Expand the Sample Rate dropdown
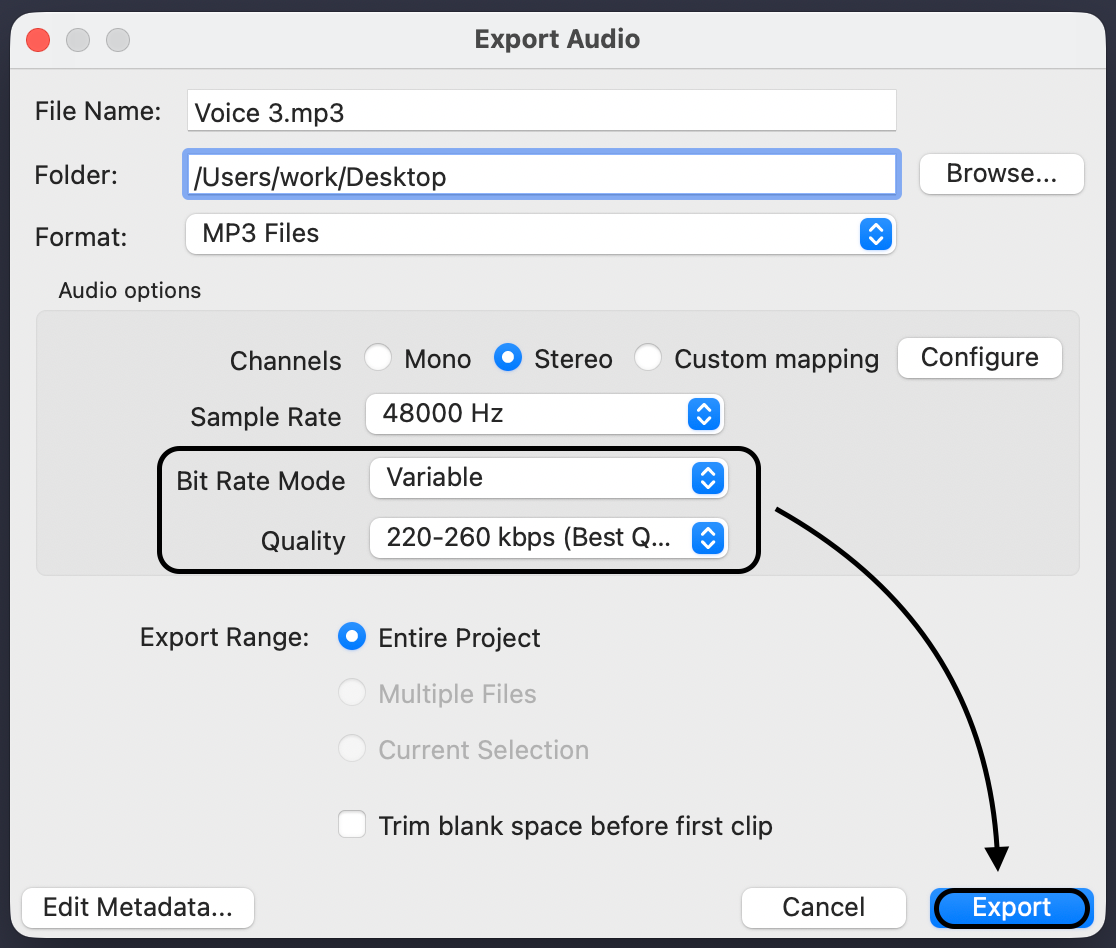Viewport: 1116px width, 948px height. pyautogui.click(x=544, y=414)
